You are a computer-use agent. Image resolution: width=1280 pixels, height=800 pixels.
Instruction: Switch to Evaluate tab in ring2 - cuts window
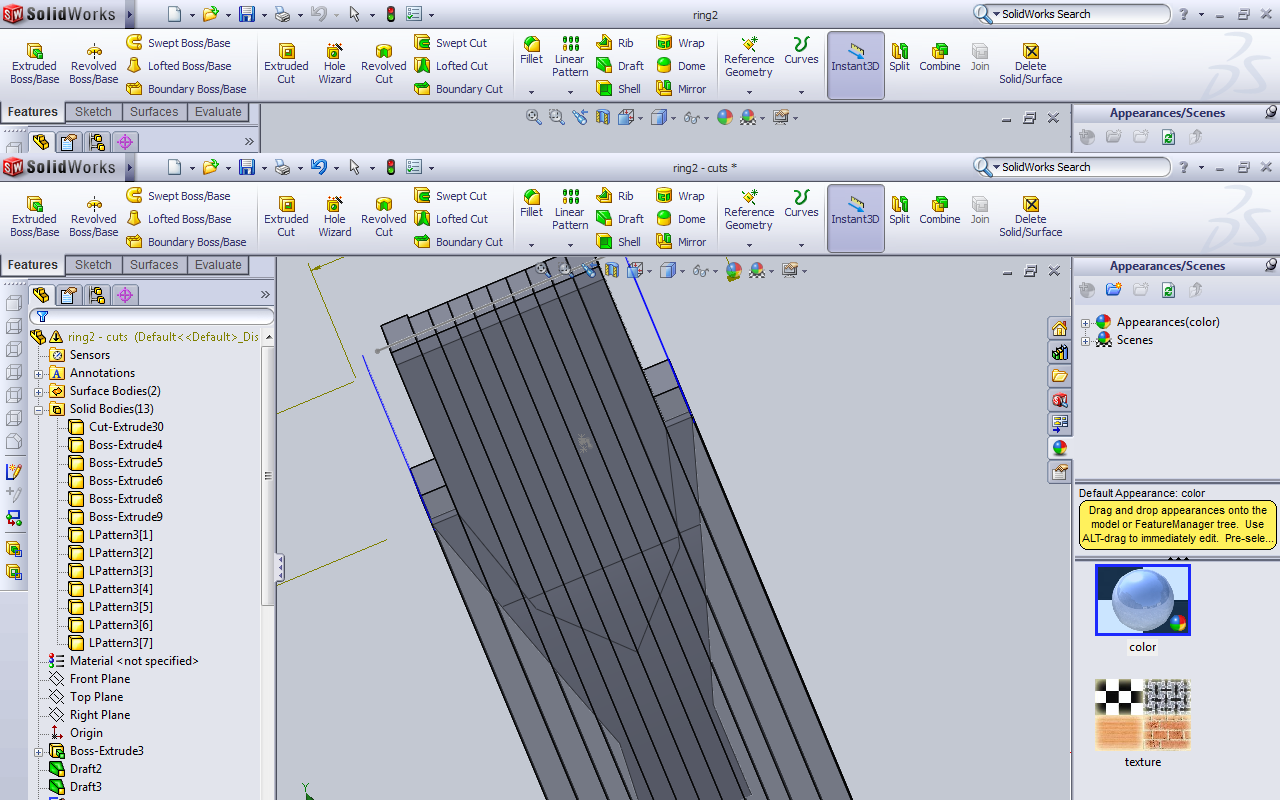click(x=218, y=265)
